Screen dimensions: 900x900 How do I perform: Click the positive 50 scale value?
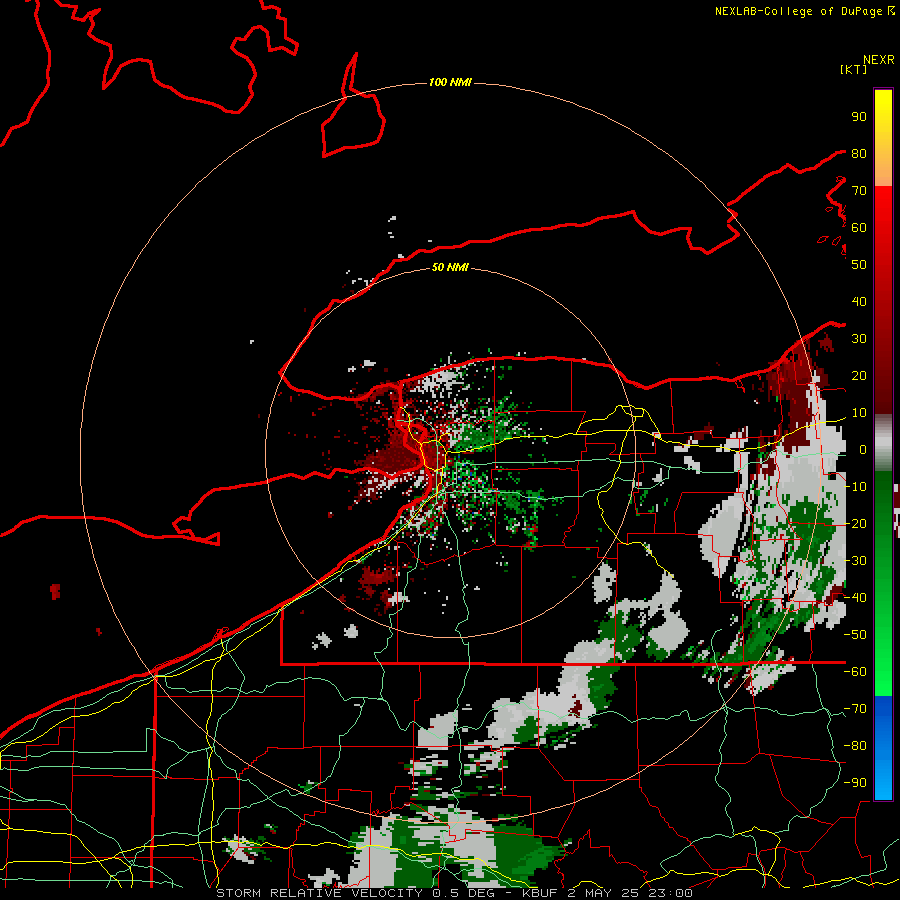pyautogui.click(x=859, y=265)
